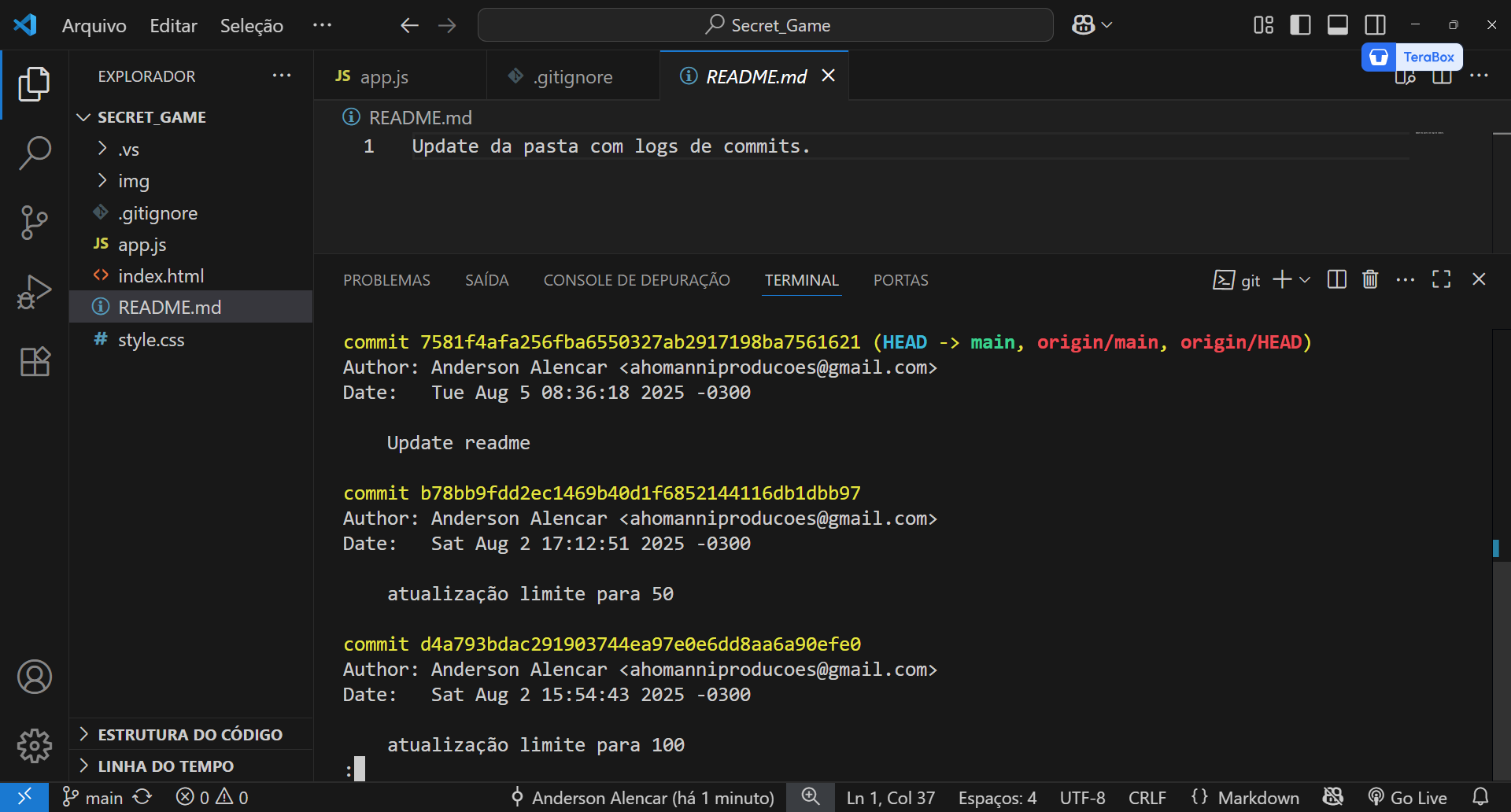This screenshot has width=1511, height=812.
Task: Open style.css in the explorer
Action: 190,339
